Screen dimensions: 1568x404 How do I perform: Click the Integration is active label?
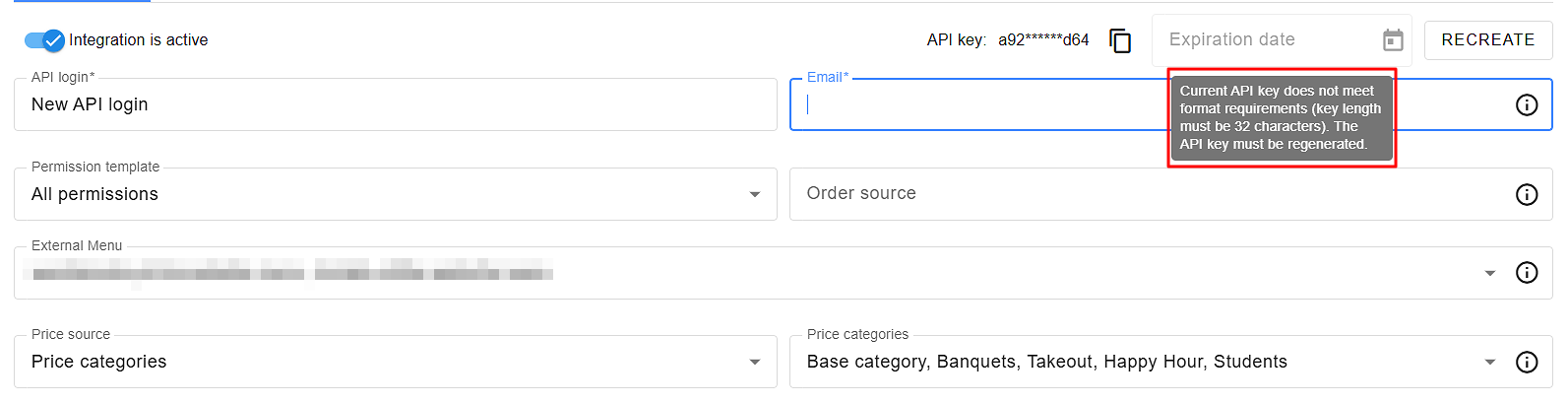[138, 40]
